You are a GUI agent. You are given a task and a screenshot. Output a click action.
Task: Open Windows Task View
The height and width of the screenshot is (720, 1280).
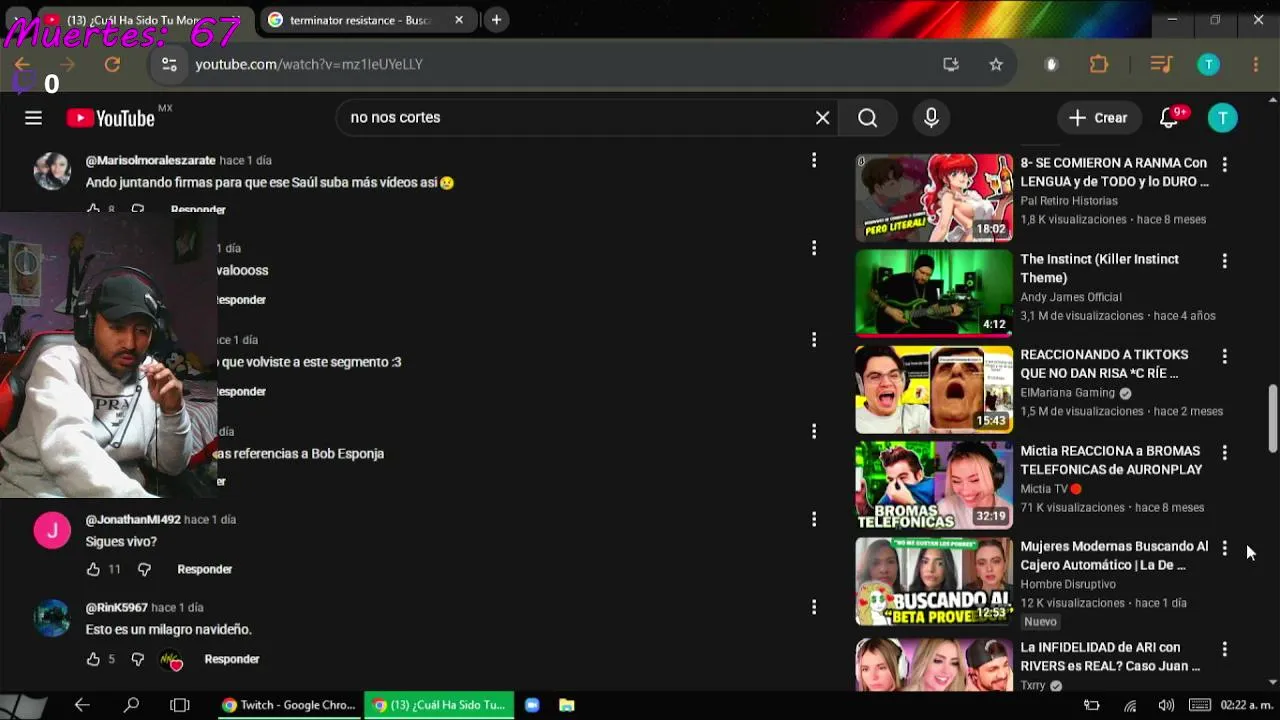(180, 705)
